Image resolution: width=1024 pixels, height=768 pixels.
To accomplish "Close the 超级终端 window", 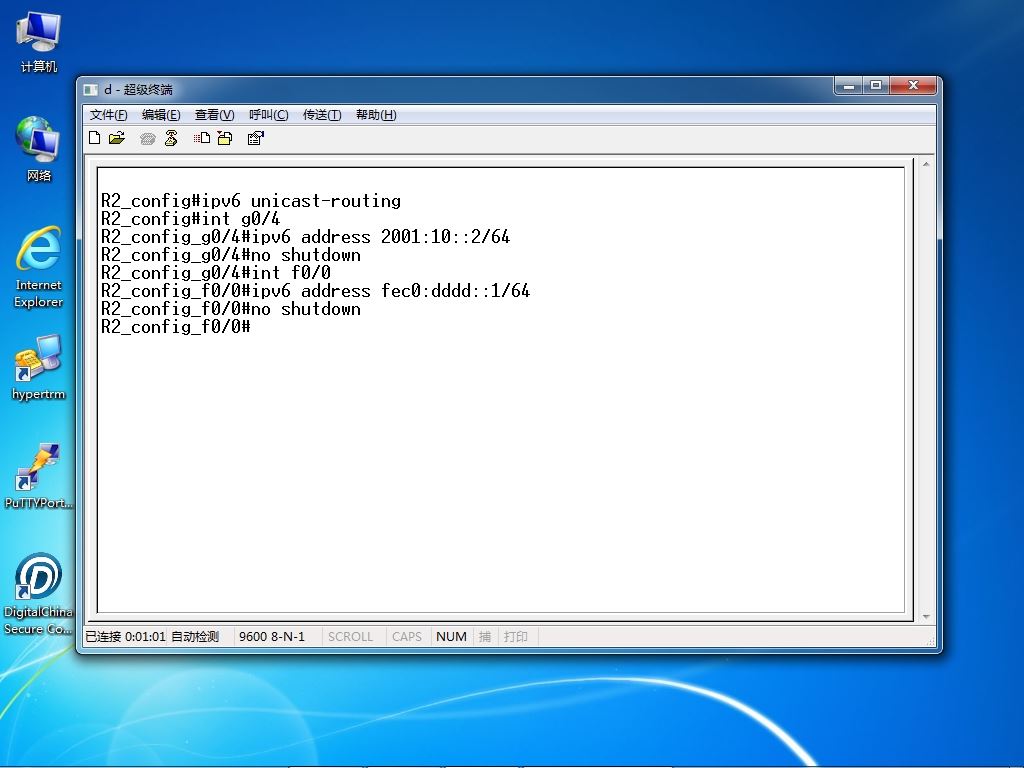I will (914, 86).
